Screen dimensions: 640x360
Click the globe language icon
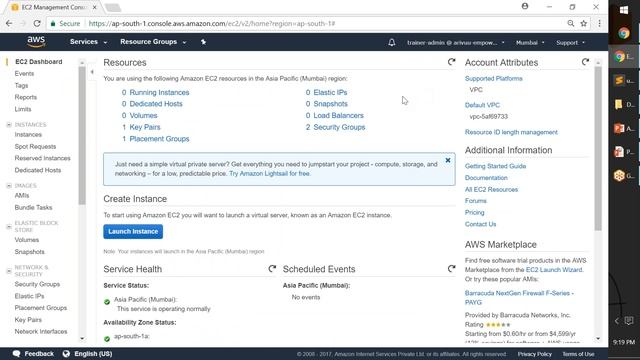(66, 354)
